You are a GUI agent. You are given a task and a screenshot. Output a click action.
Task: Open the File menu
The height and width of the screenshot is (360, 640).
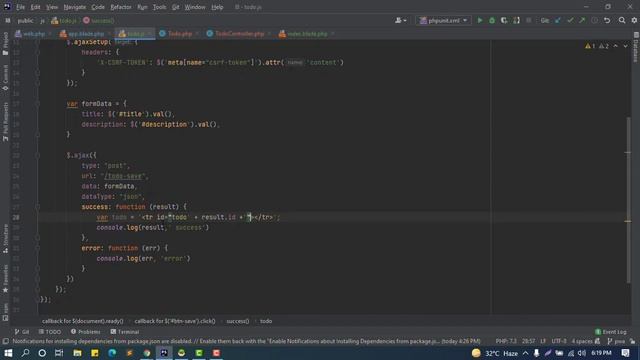pyautogui.click(x=20, y=7)
